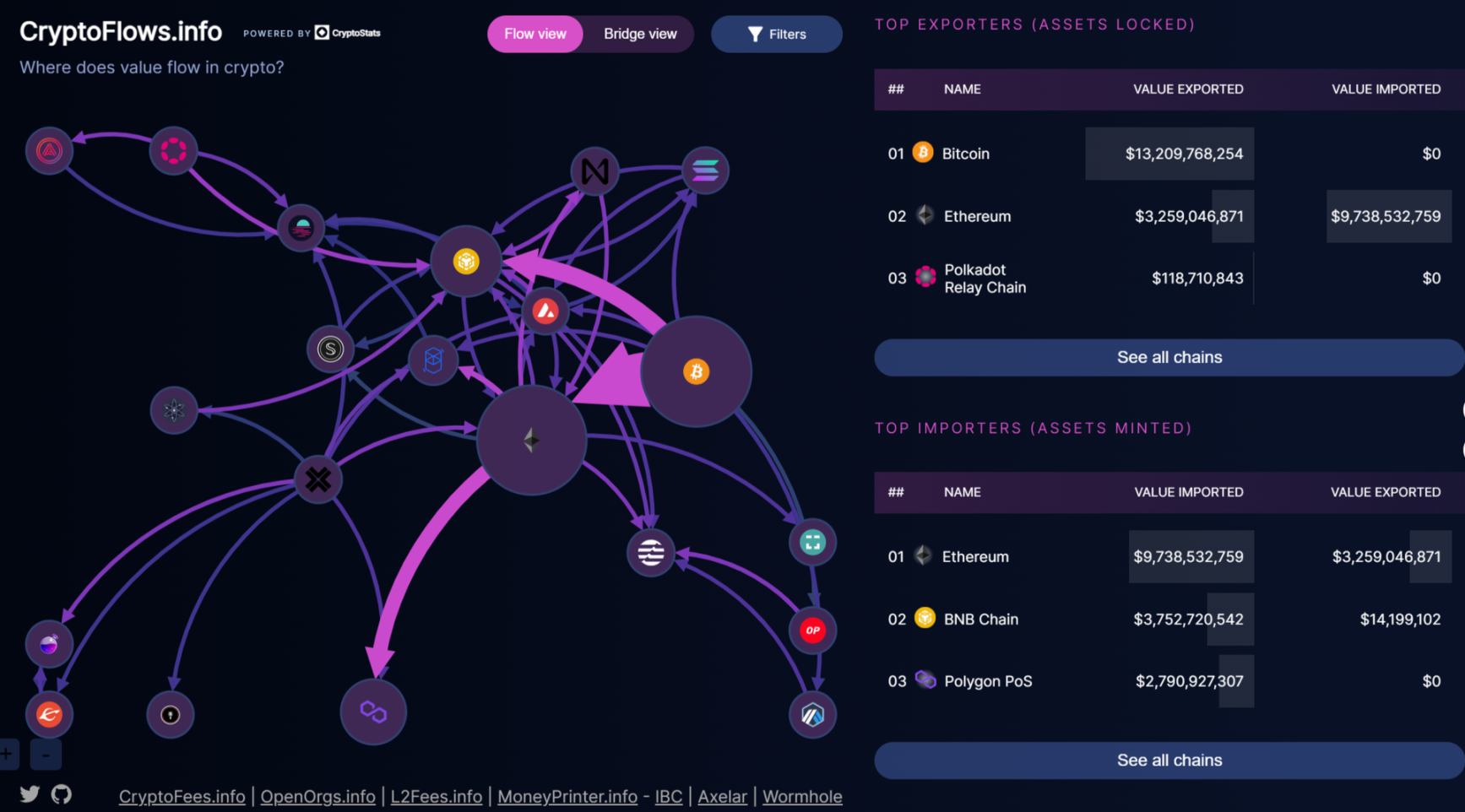Click the Moonbeam node under Polkadot
This screenshot has height=812, width=1465.
coord(301,228)
